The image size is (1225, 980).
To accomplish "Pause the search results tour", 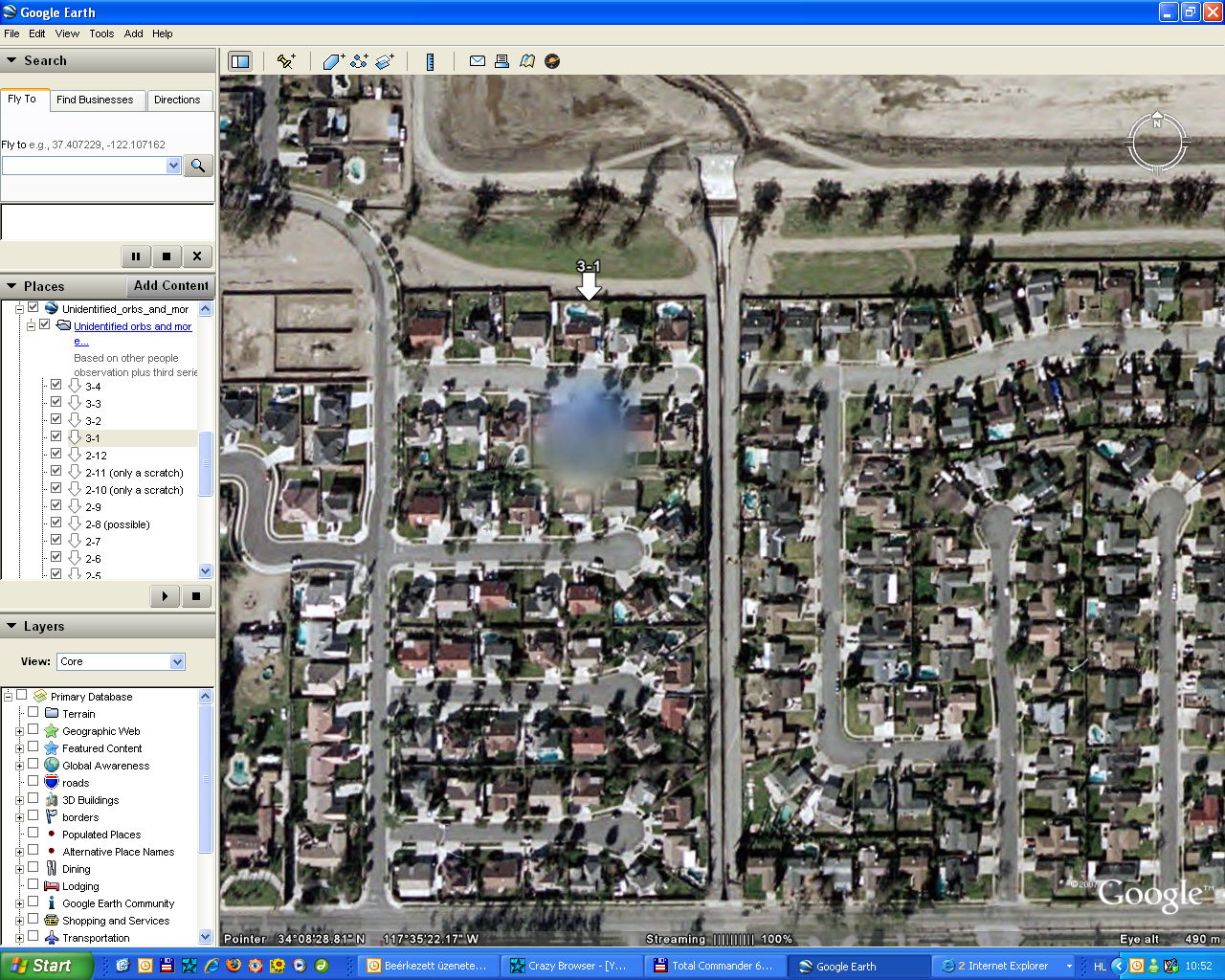I will (136, 256).
